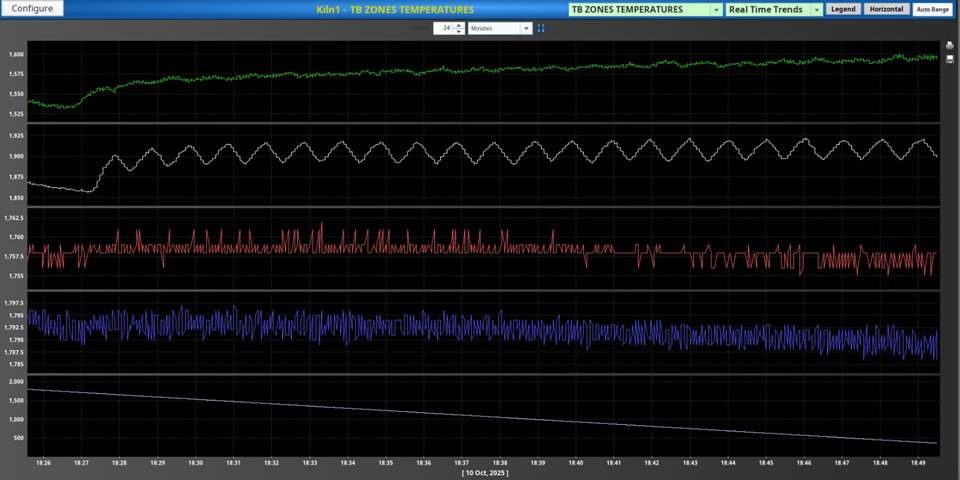Click the 1,525 axis label on green trend
Image resolution: width=960 pixels, height=480 pixels.
click(x=16, y=114)
